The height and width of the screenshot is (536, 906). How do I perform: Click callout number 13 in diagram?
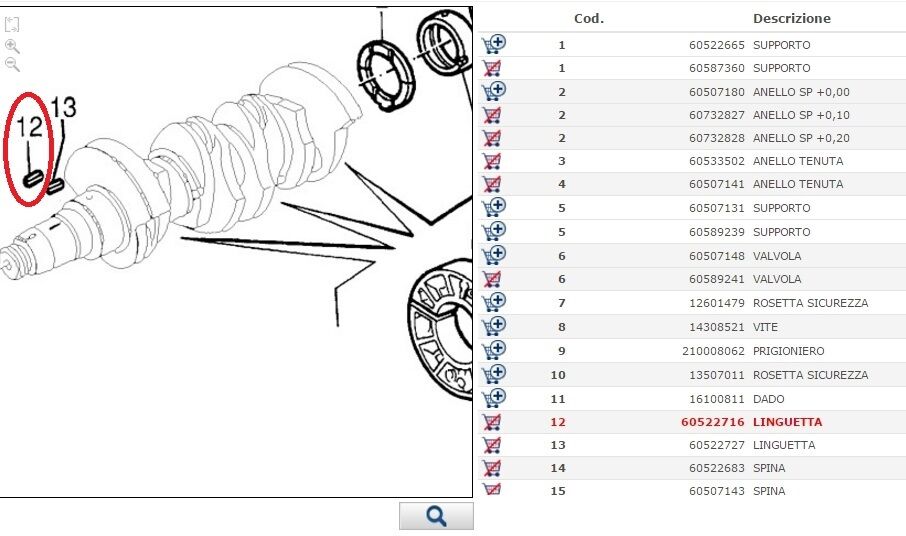63,107
